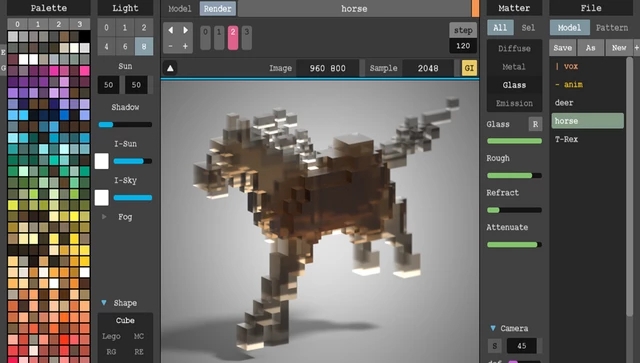Screen dimensions: 640x363
Task: Choose light preset 0
Action: [x=106, y=28]
